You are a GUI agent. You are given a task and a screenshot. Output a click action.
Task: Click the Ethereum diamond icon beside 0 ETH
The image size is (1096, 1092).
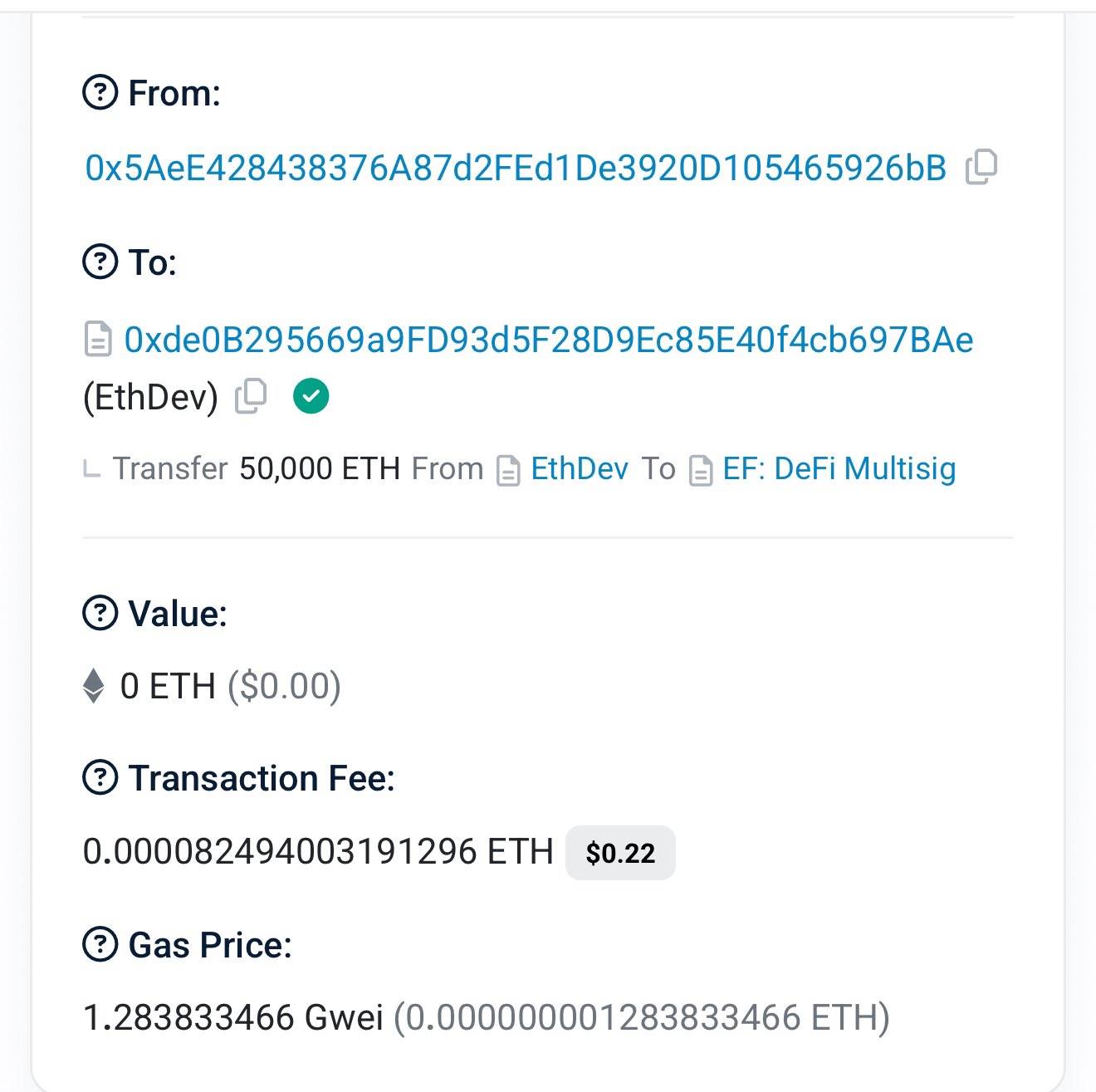pos(93,685)
